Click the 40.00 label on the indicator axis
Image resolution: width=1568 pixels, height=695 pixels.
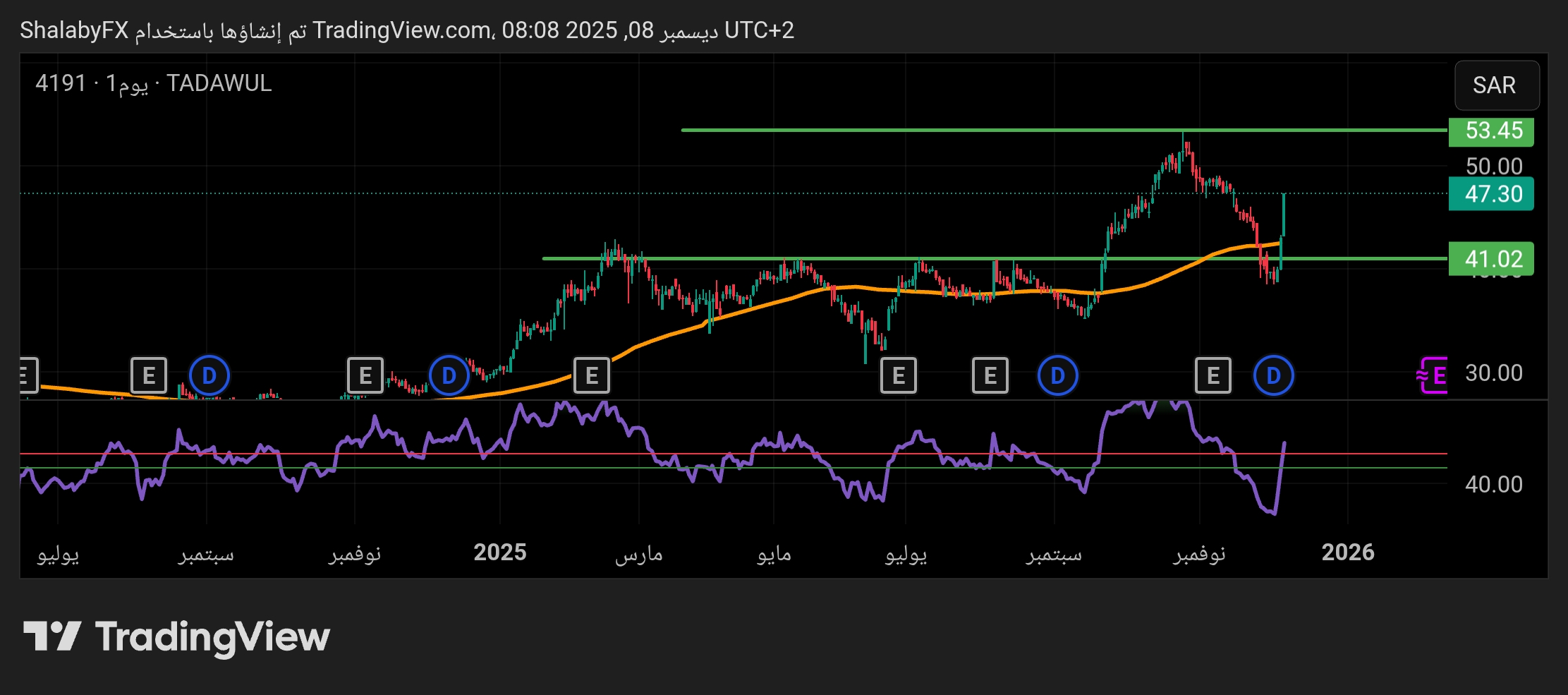(1493, 485)
